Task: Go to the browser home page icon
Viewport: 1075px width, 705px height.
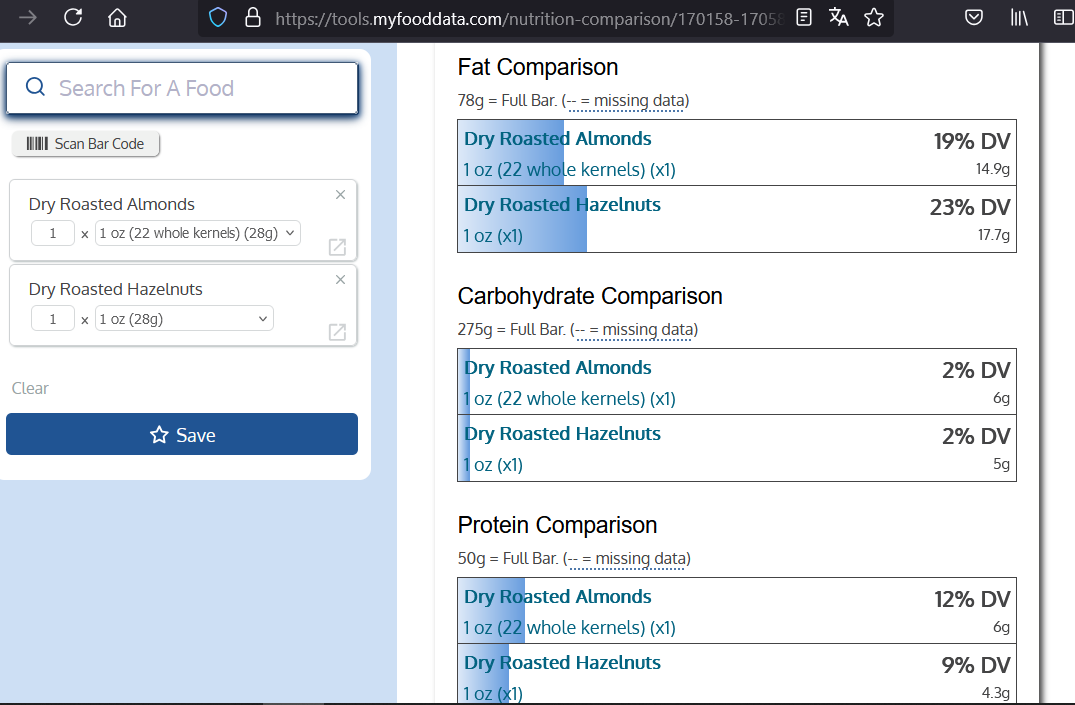Action: coord(118,17)
